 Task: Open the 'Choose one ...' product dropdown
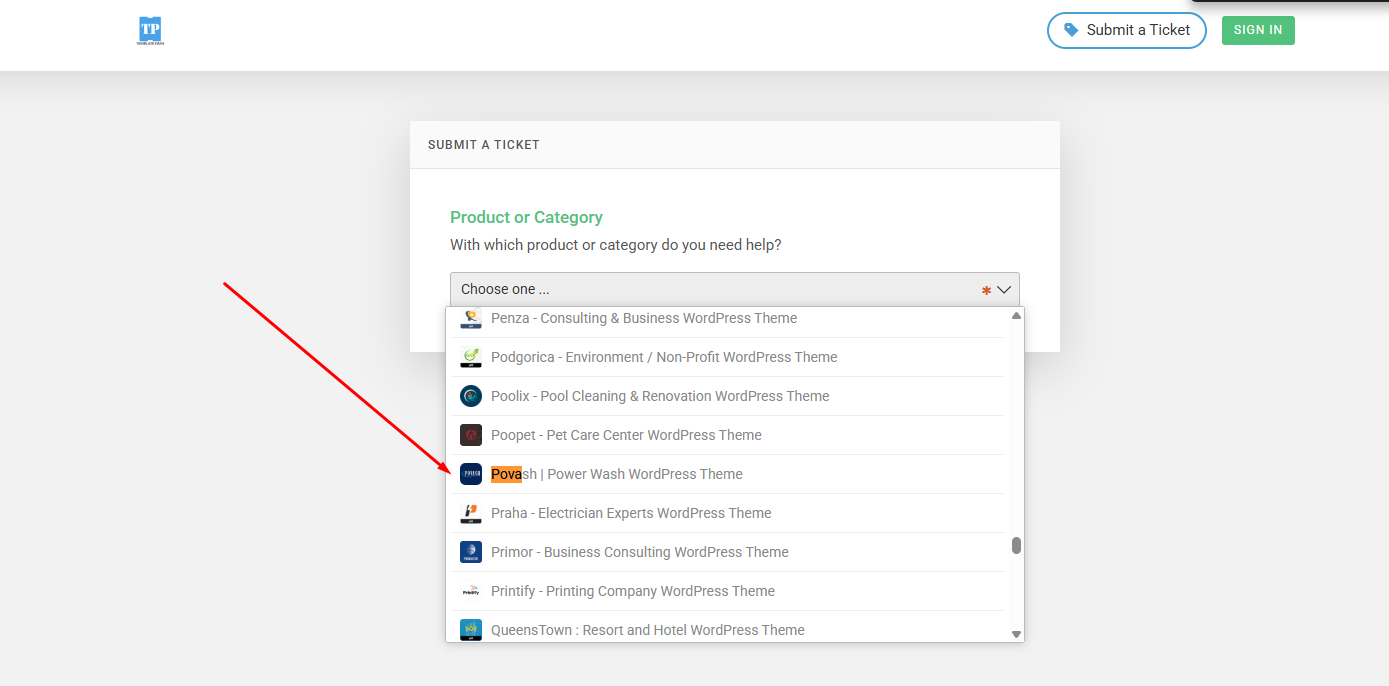tap(735, 289)
